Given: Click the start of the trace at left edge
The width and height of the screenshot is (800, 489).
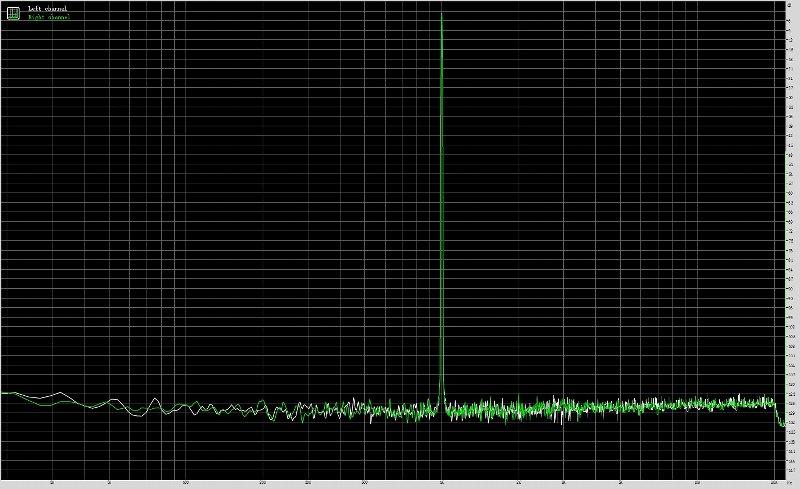Looking at the screenshot, I should click(3, 393).
